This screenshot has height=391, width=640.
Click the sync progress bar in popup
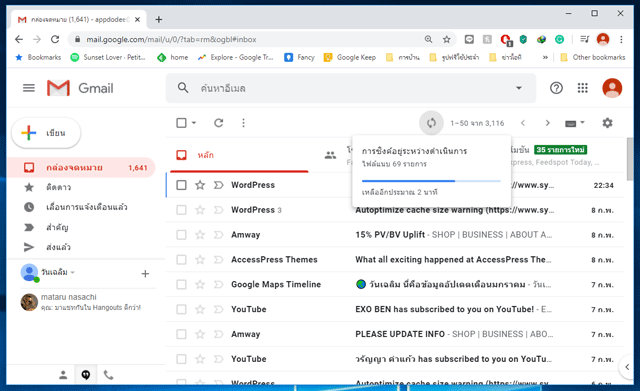(431, 181)
